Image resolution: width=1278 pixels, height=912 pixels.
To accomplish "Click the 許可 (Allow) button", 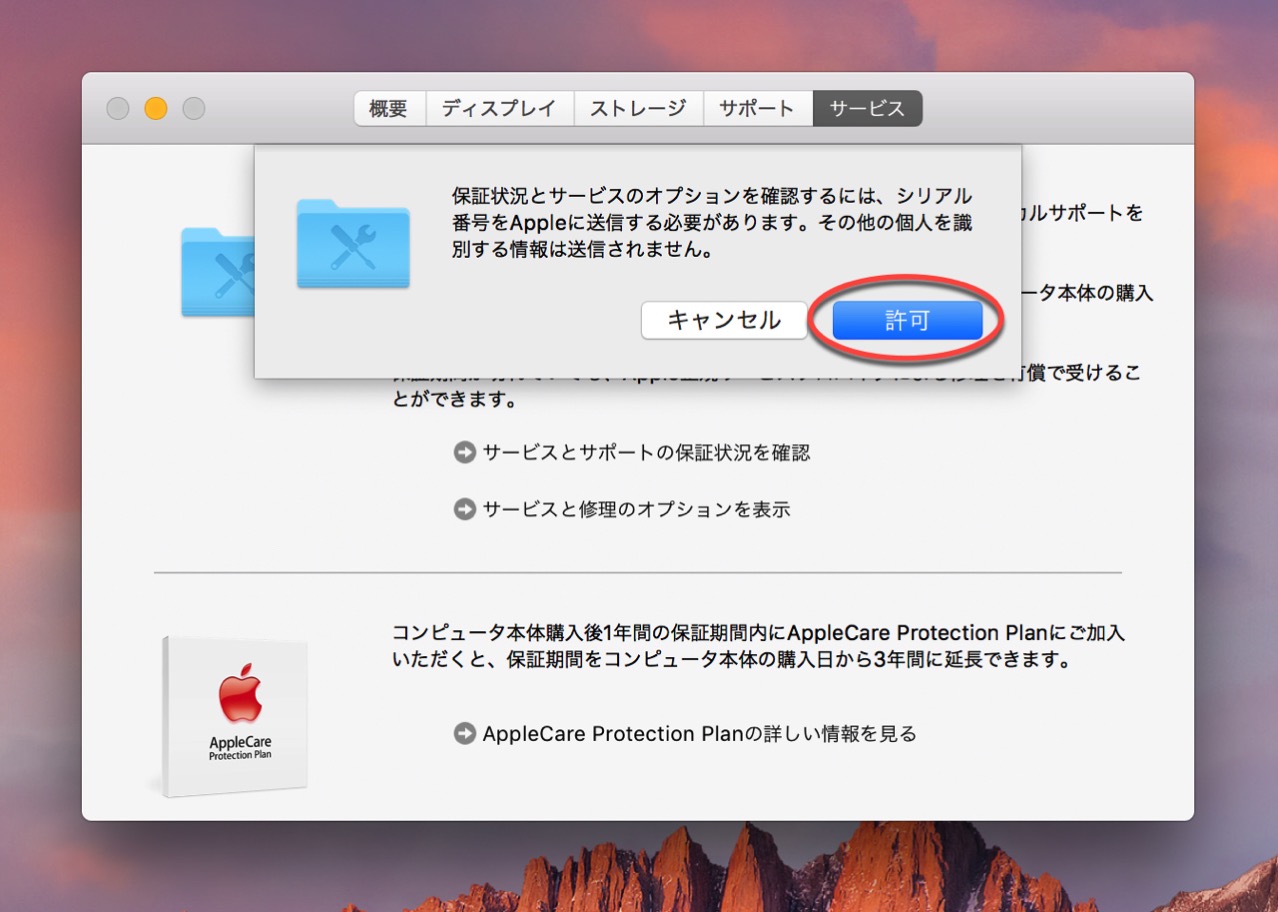I will point(908,321).
